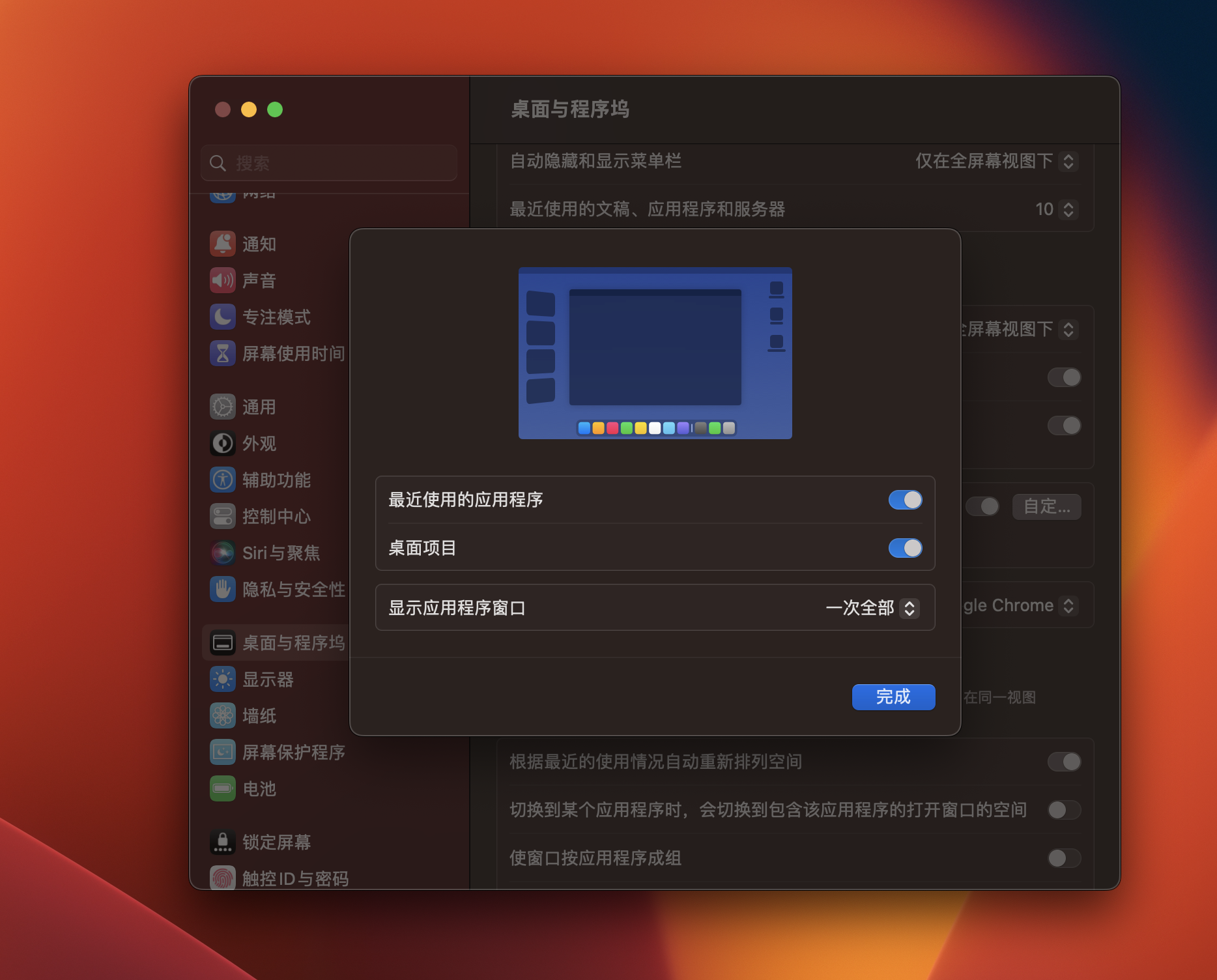1217x980 pixels.
Task: Click the search magnifier icon
Action: pyautogui.click(x=218, y=163)
